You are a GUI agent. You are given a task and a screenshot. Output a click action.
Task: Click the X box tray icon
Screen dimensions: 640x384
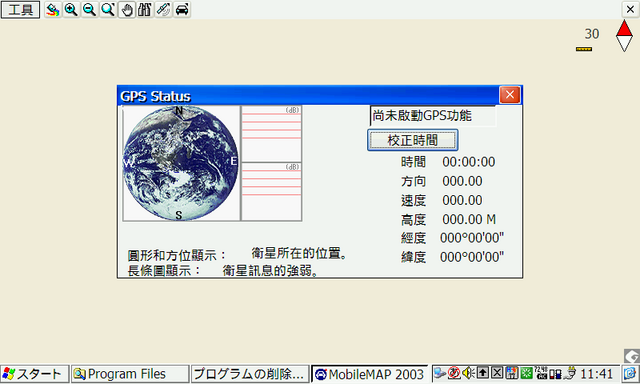pos(497,373)
